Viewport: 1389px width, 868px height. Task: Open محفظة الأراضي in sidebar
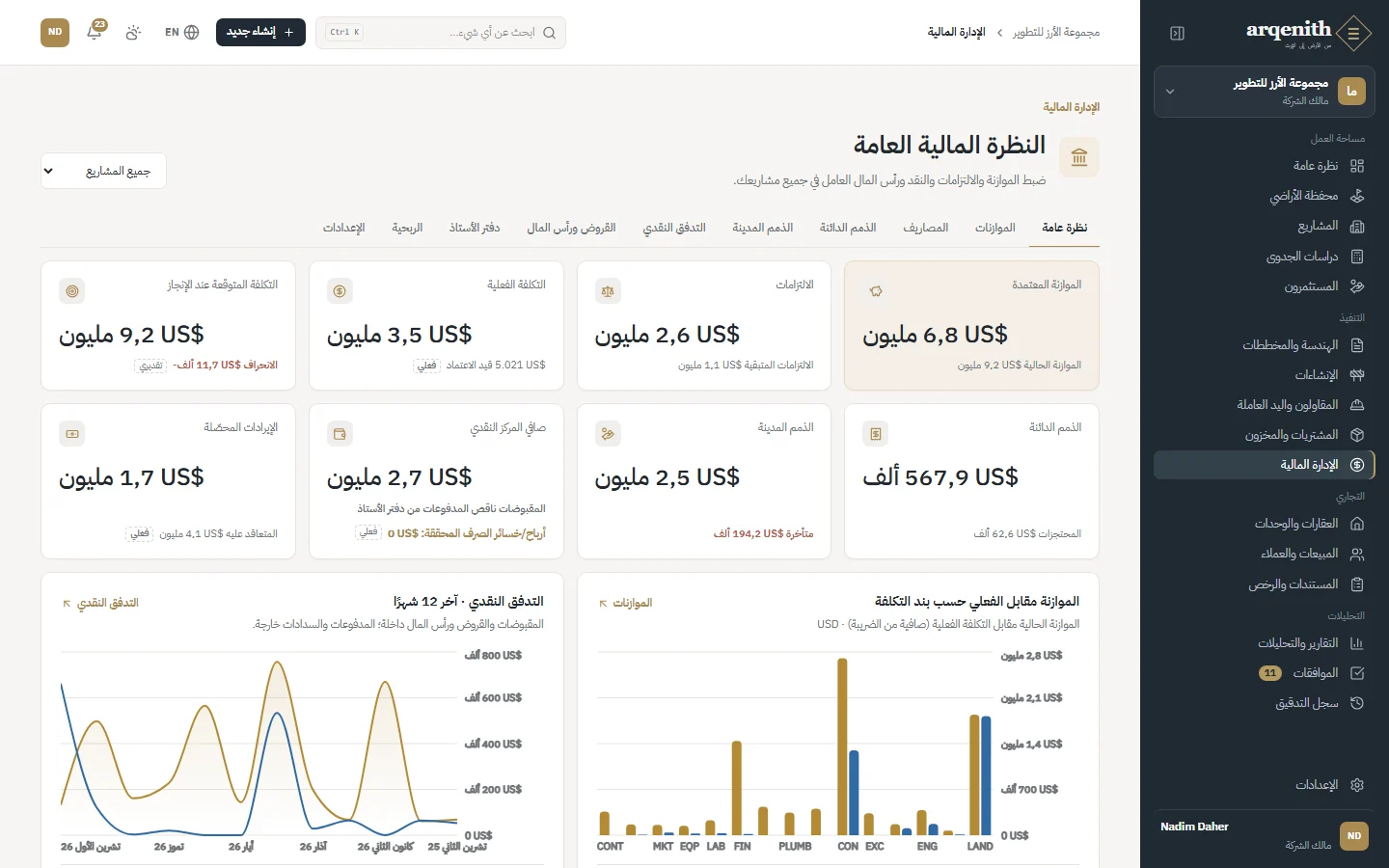pos(1264,196)
